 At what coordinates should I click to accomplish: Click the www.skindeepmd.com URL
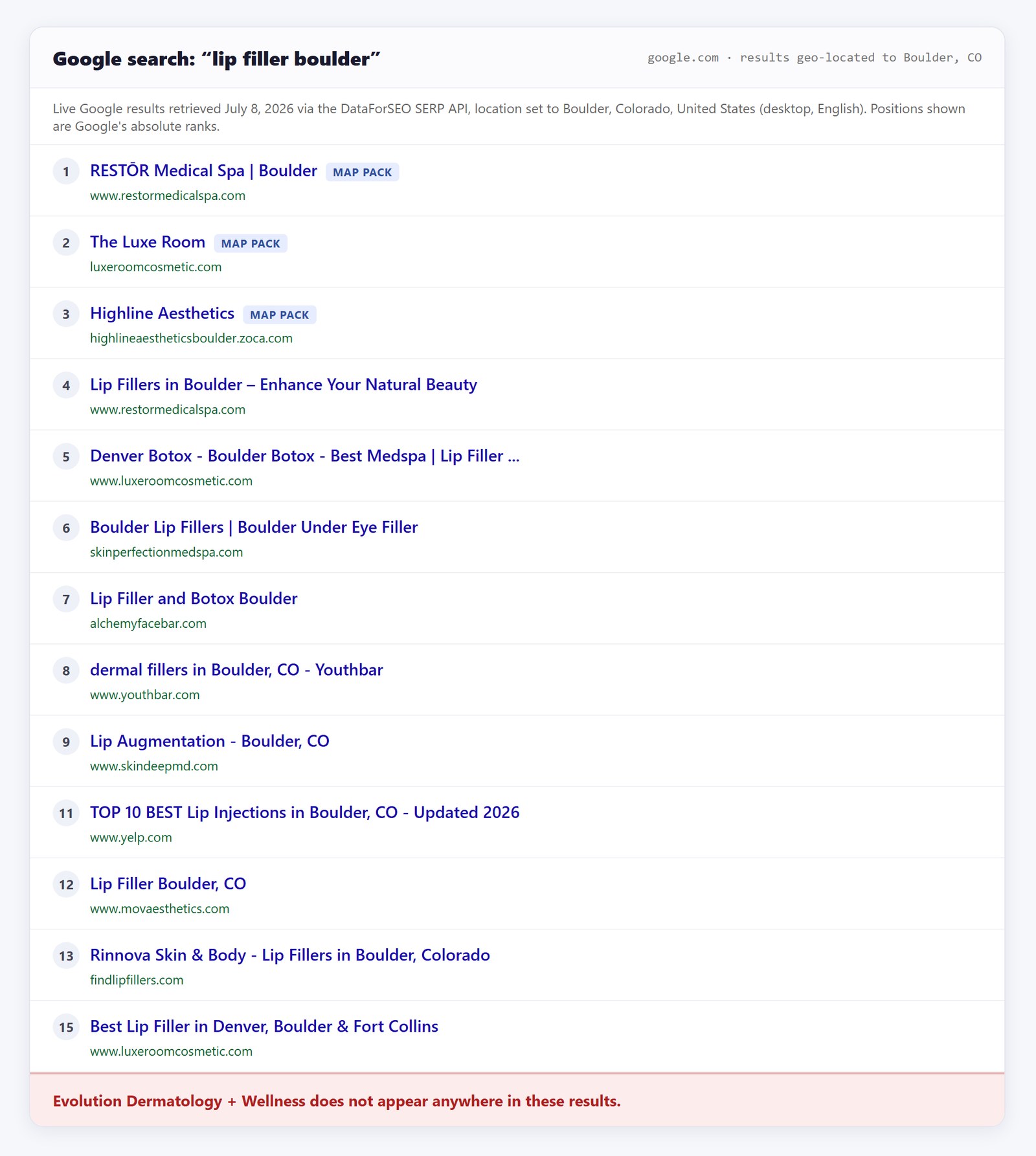click(x=154, y=766)
